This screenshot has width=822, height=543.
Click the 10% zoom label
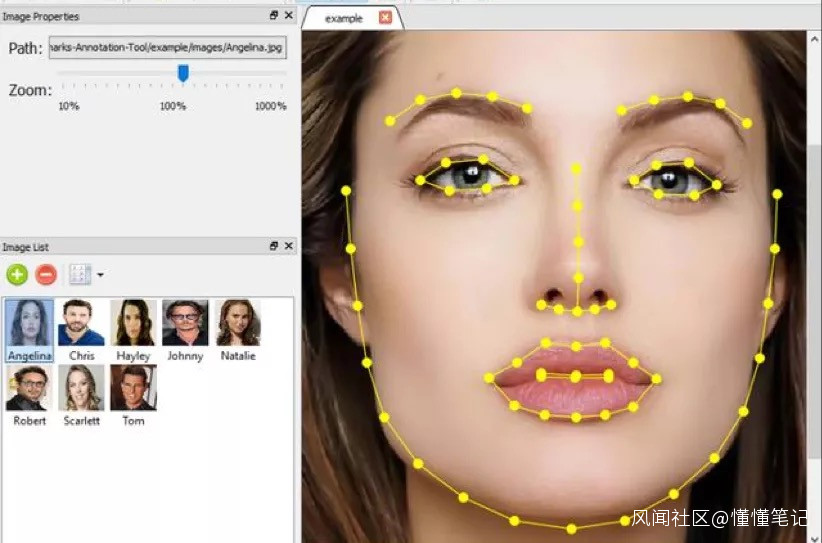tap(69, 106)
